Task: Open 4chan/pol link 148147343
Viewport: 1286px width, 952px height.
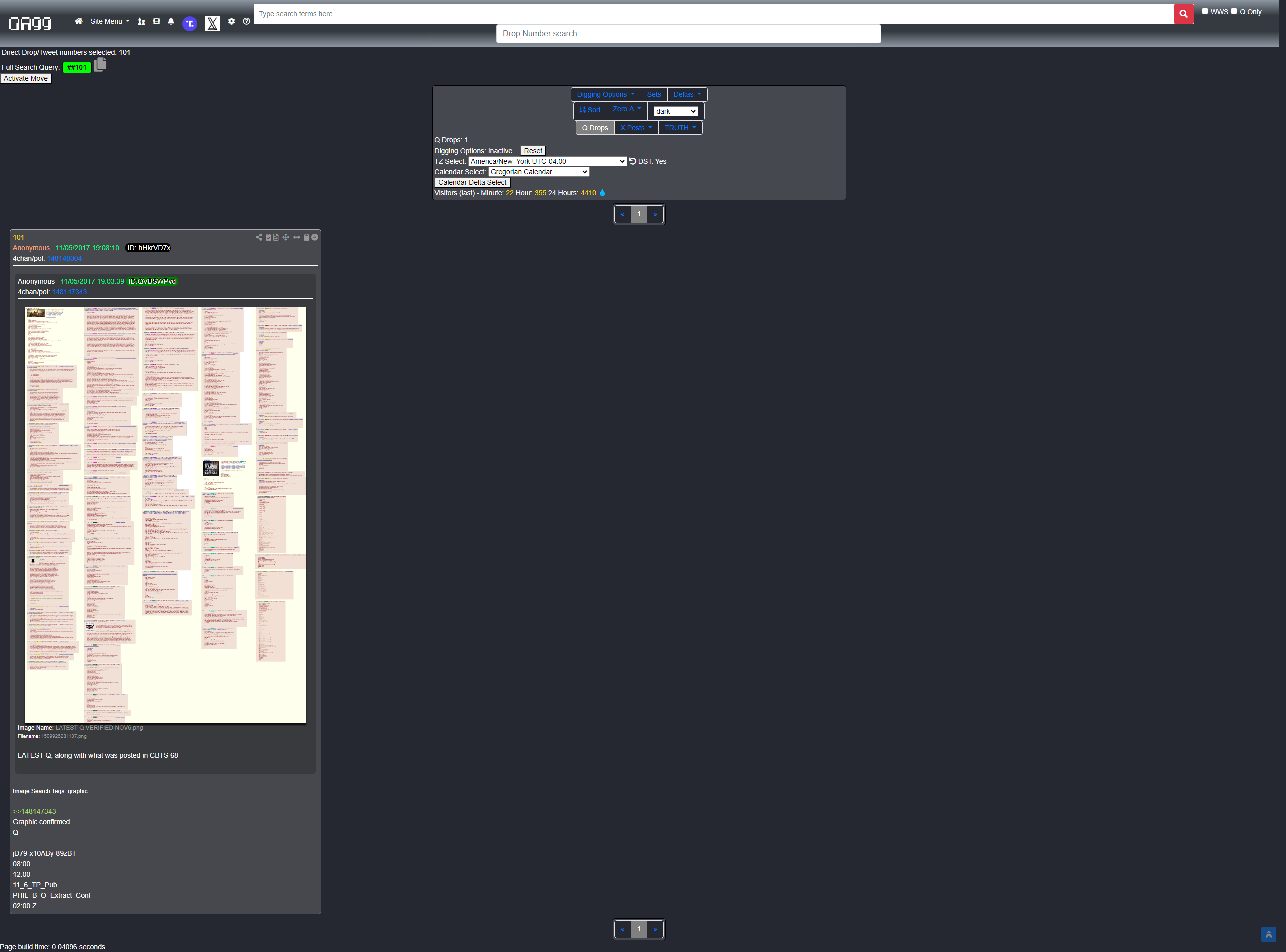Action: [70, 292]
